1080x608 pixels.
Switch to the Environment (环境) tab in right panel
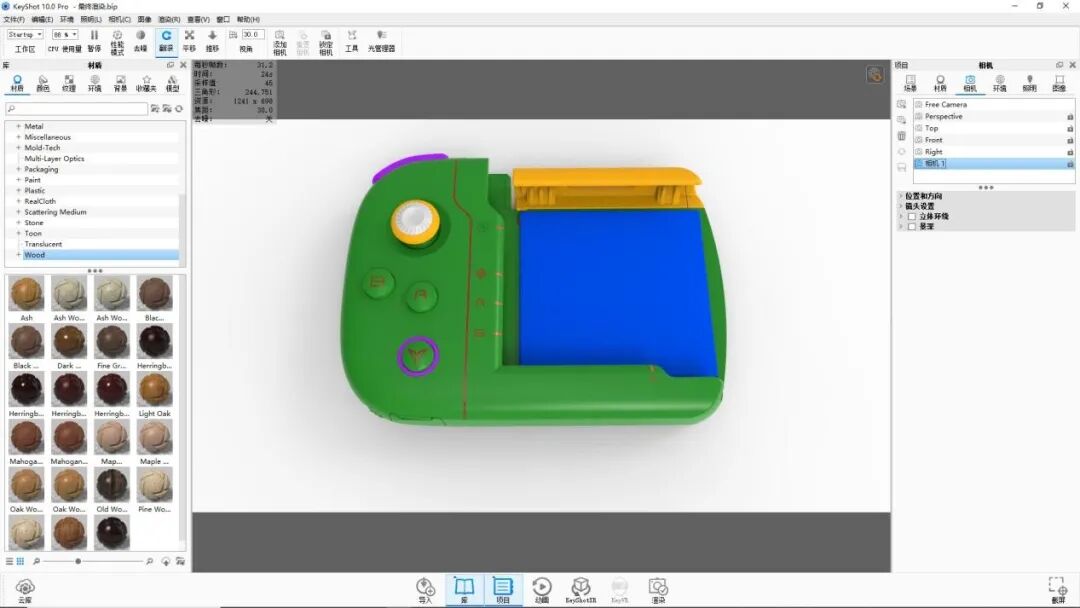(x=1000, y=81)
